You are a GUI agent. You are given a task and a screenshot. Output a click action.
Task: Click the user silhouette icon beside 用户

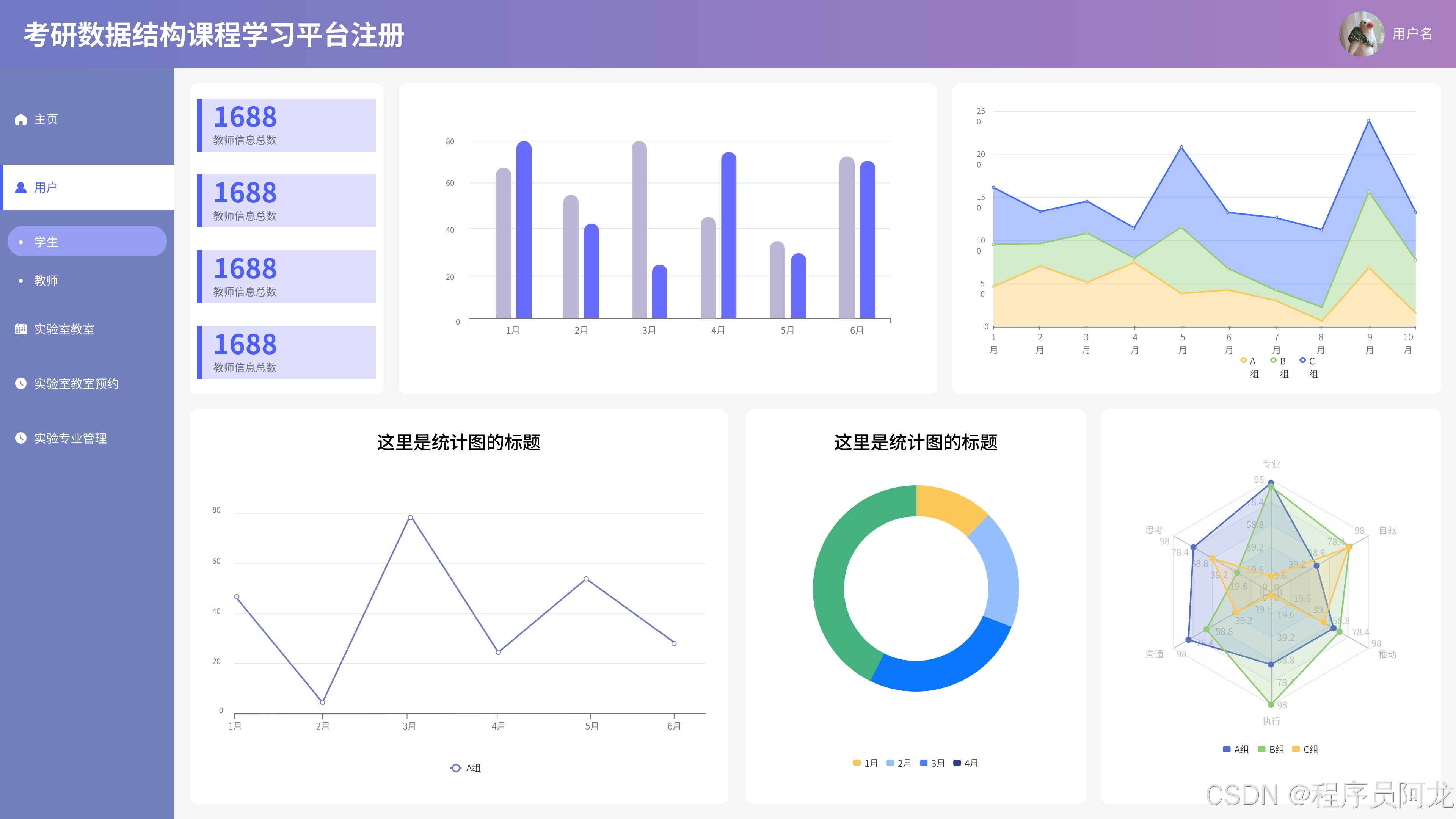click(21, 188)
